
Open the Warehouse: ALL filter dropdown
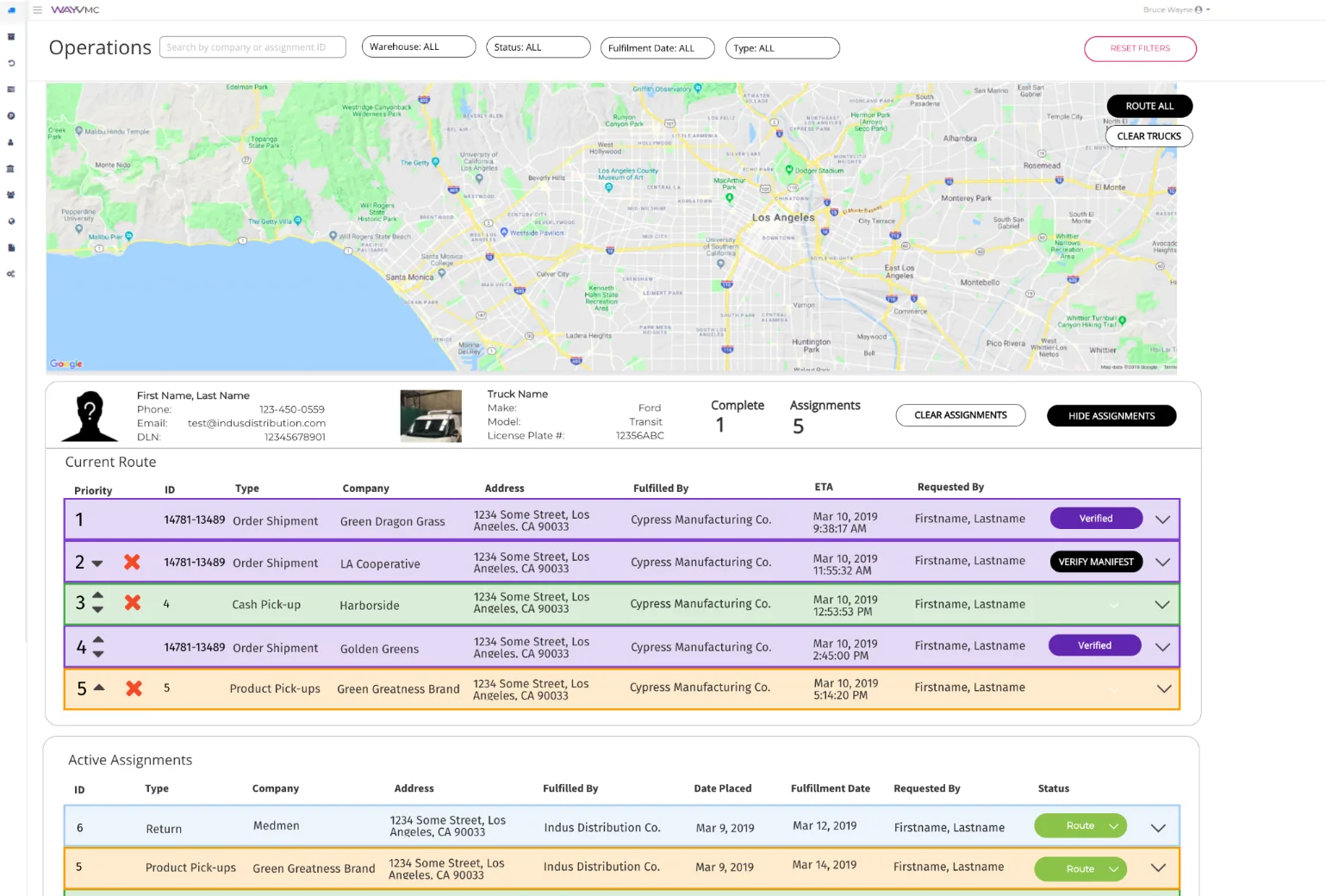pos(419,47)
